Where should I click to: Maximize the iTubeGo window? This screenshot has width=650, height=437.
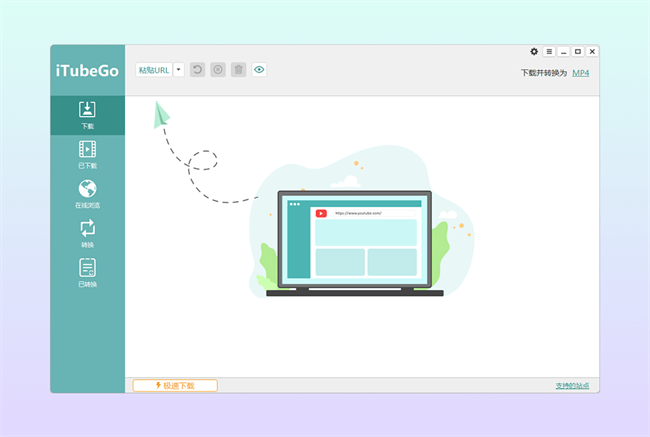[578, 51]
